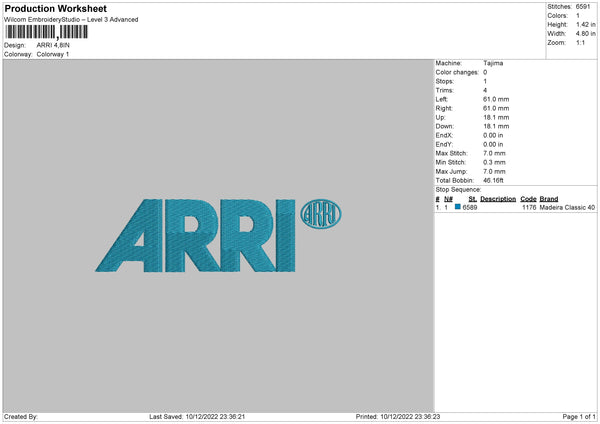Click the blue thread color swatch
Screen dimensions: 600x424
pyautogui.click(x=458, y=207)
